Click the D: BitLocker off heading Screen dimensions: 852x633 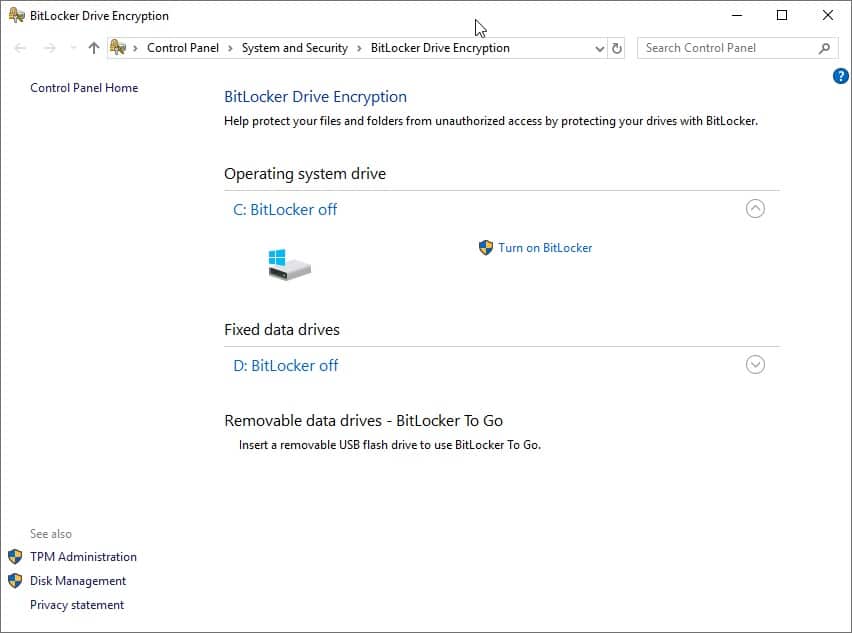coord(286,365)
